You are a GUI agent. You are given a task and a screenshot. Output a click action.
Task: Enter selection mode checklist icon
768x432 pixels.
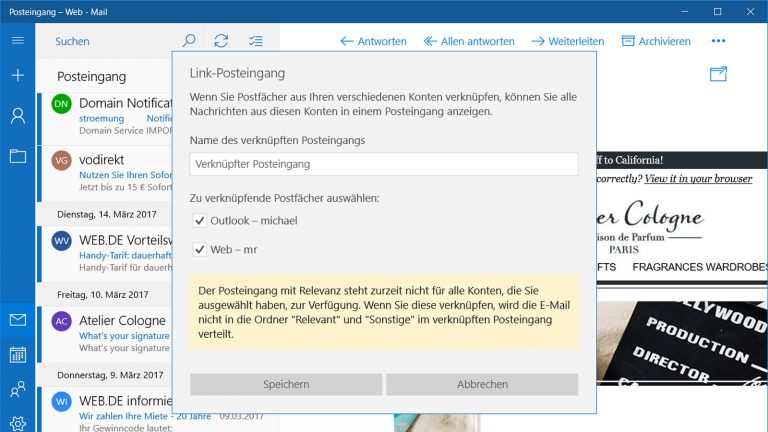[256, 41]
